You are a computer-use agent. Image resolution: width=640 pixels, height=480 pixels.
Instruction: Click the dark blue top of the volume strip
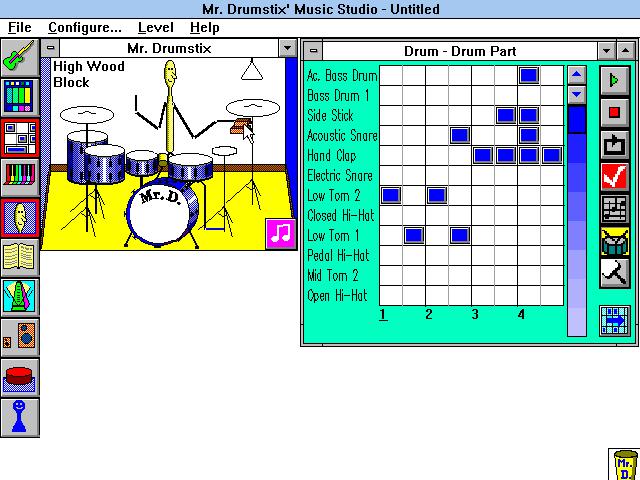pyautogui.click(x=577, y=119)
